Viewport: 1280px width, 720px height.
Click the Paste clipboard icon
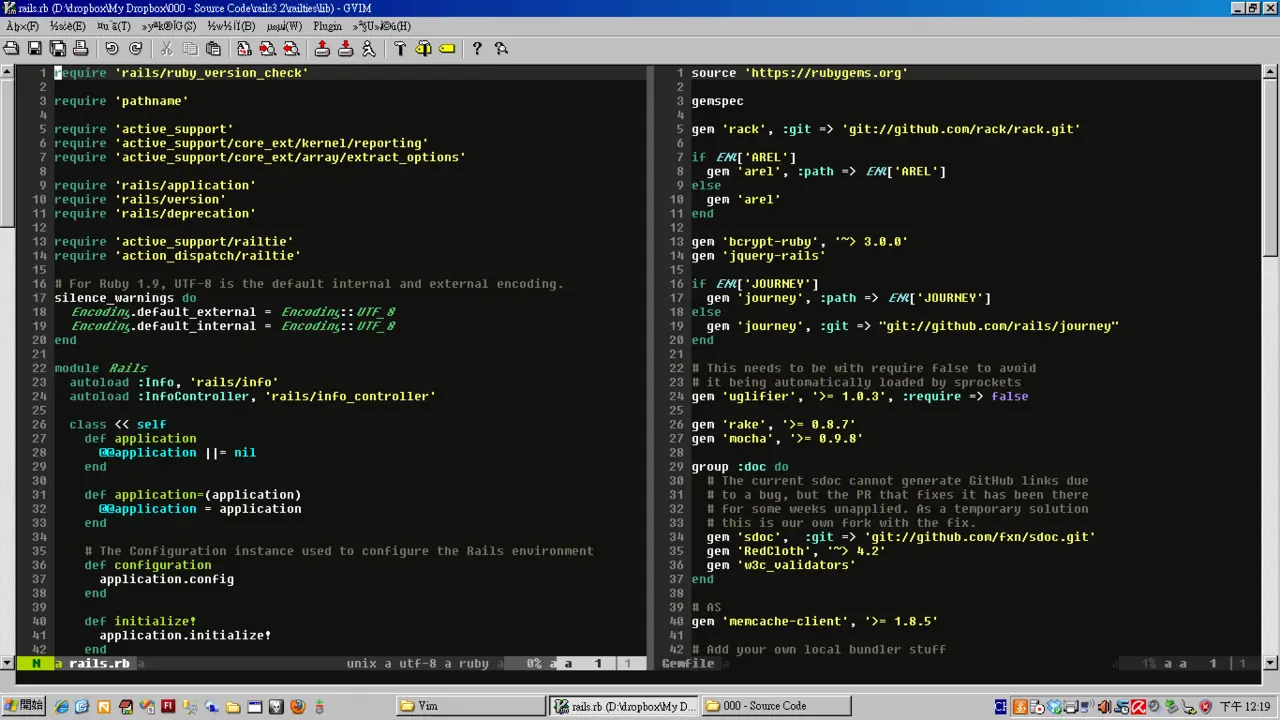coord(213,48)
